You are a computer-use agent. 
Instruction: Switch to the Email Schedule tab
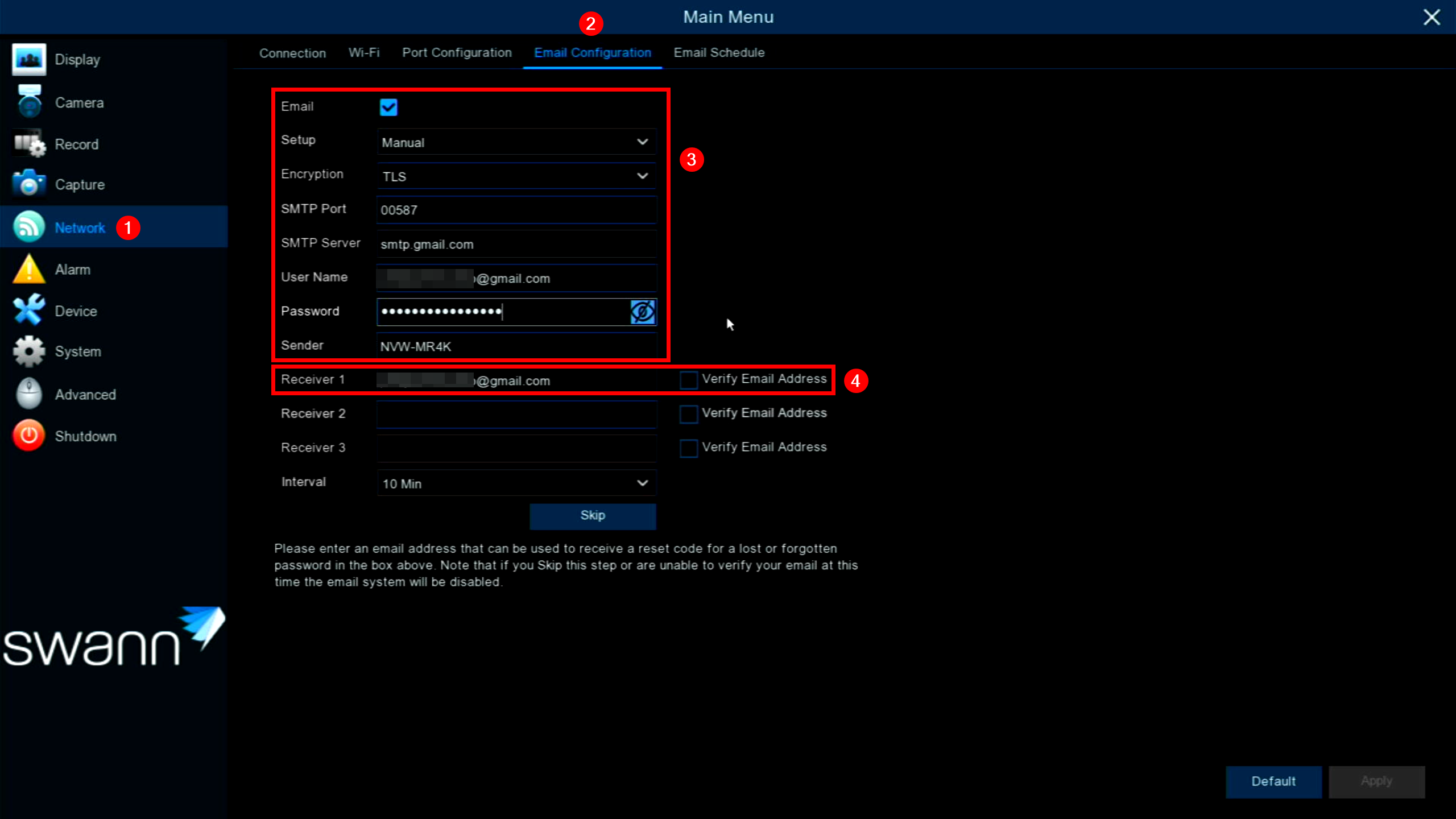(x=719, y=52)
